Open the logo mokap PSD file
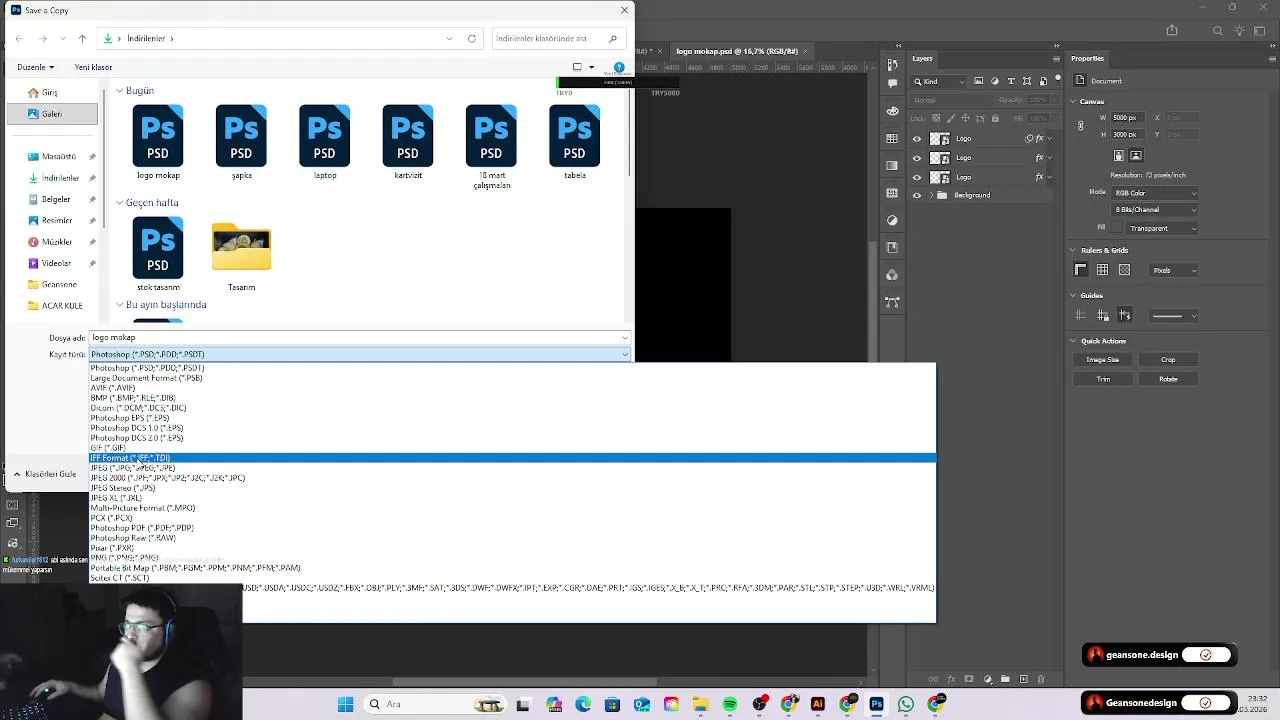The height and width of the screenshot is (720, 1280). click(x=158, y=142)
